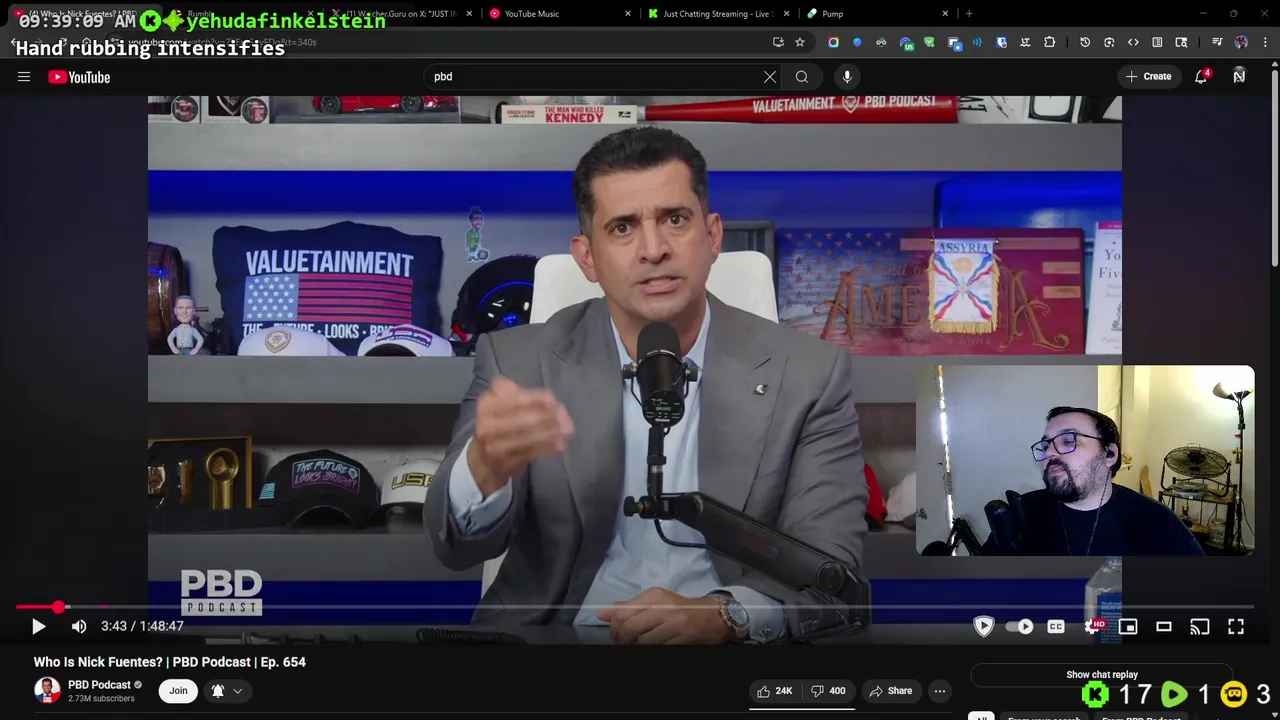Seek on the red video progress bar
1280x720 pixels.
tap(634, 606)
